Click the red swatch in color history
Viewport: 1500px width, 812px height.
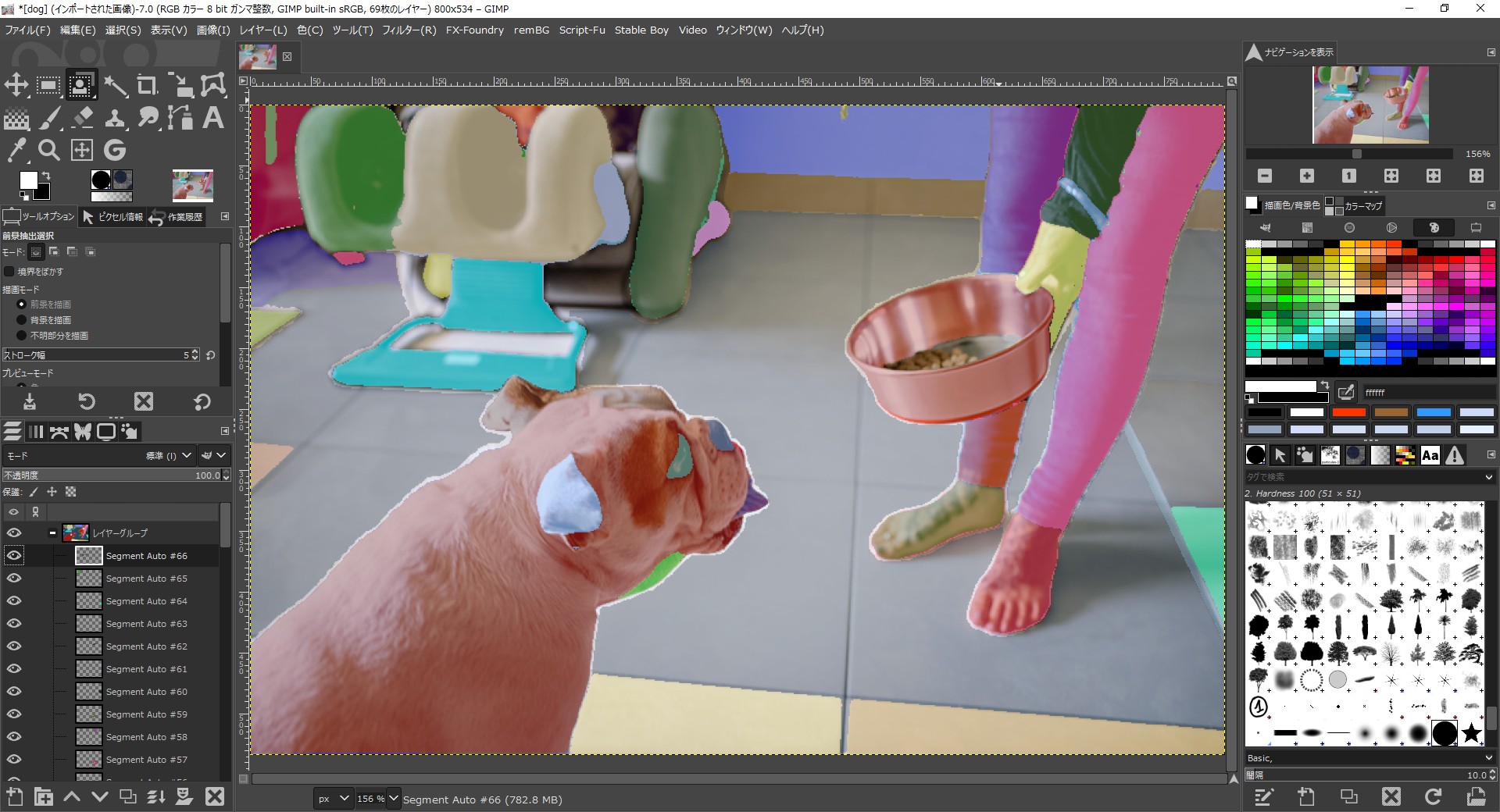[x=1348, y=412]
